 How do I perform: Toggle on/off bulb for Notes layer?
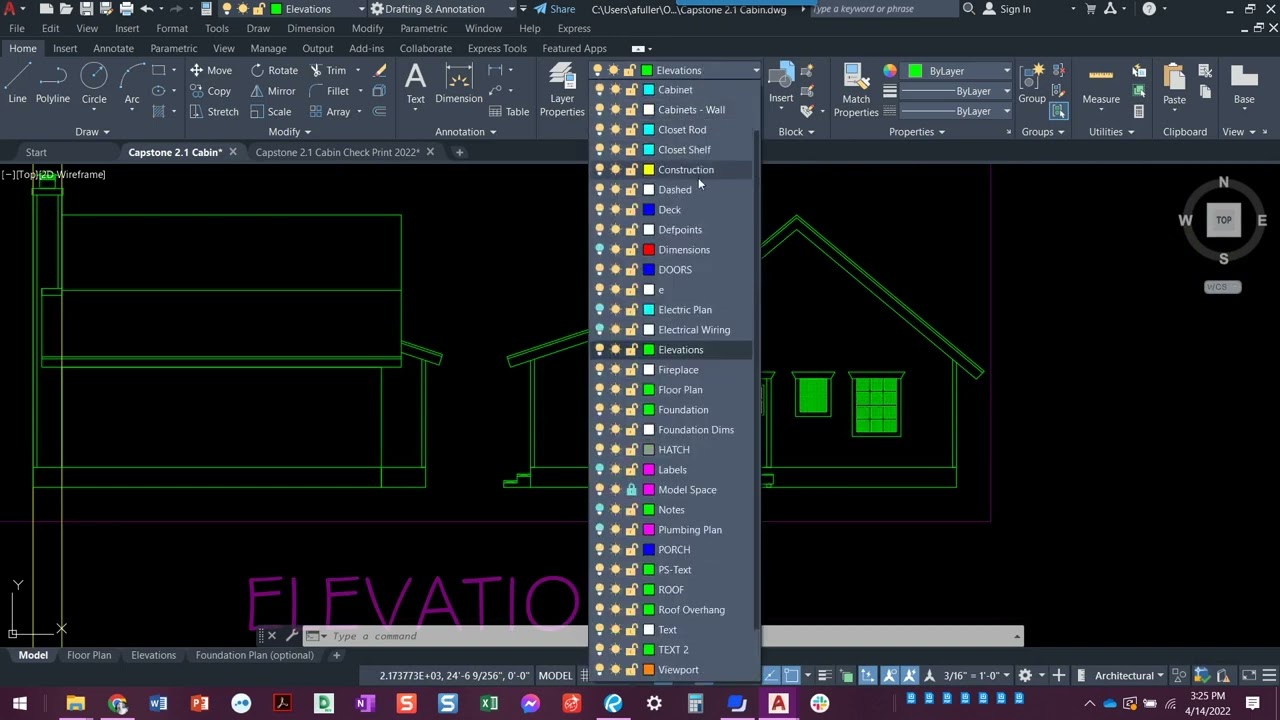(x=599, y=510)
